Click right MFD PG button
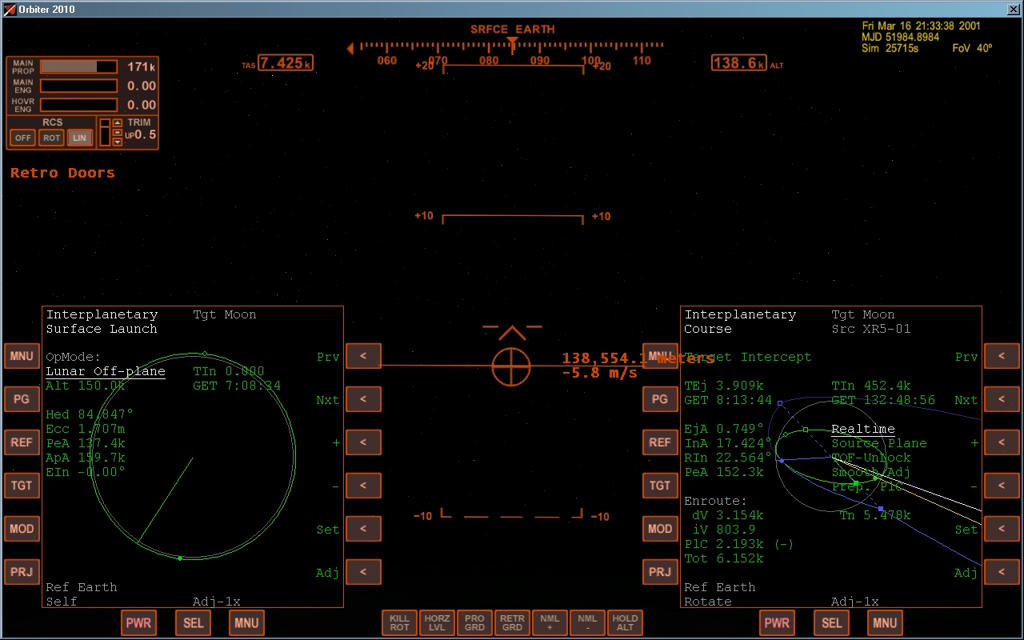Image resolution: width=1024 pixels, height=640 pixels. click(x=660, y=399)
